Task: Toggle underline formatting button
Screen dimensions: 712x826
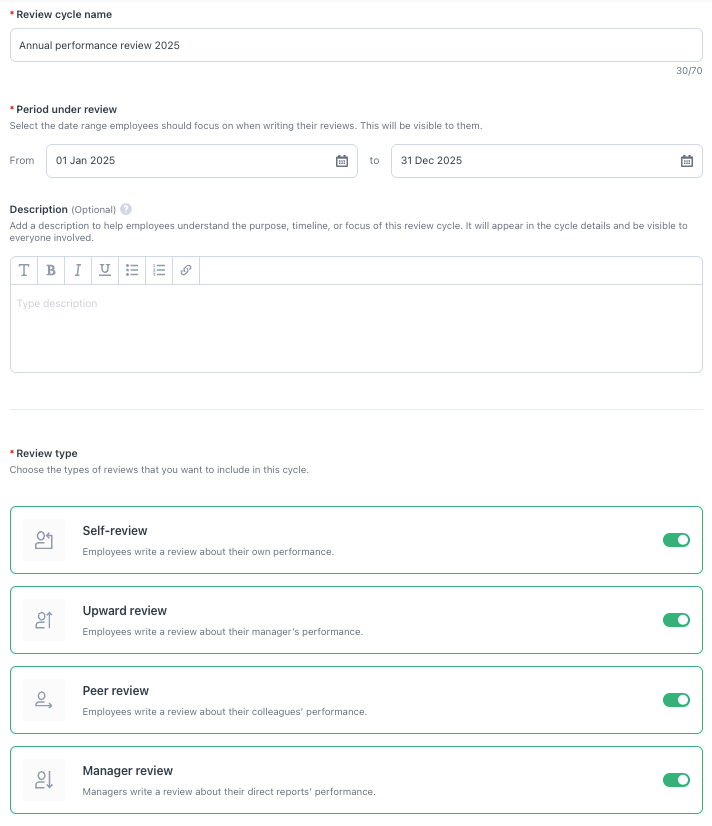Action: 105,271
